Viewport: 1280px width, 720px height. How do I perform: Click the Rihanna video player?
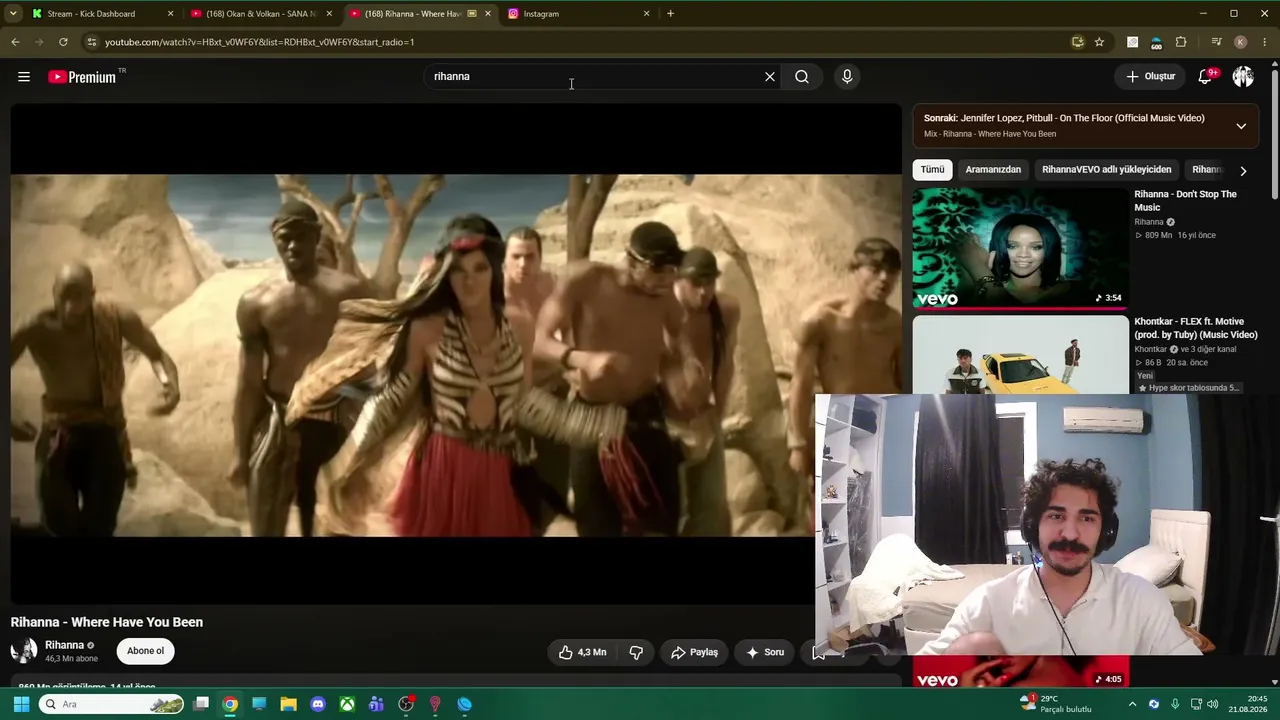point(456,355)
